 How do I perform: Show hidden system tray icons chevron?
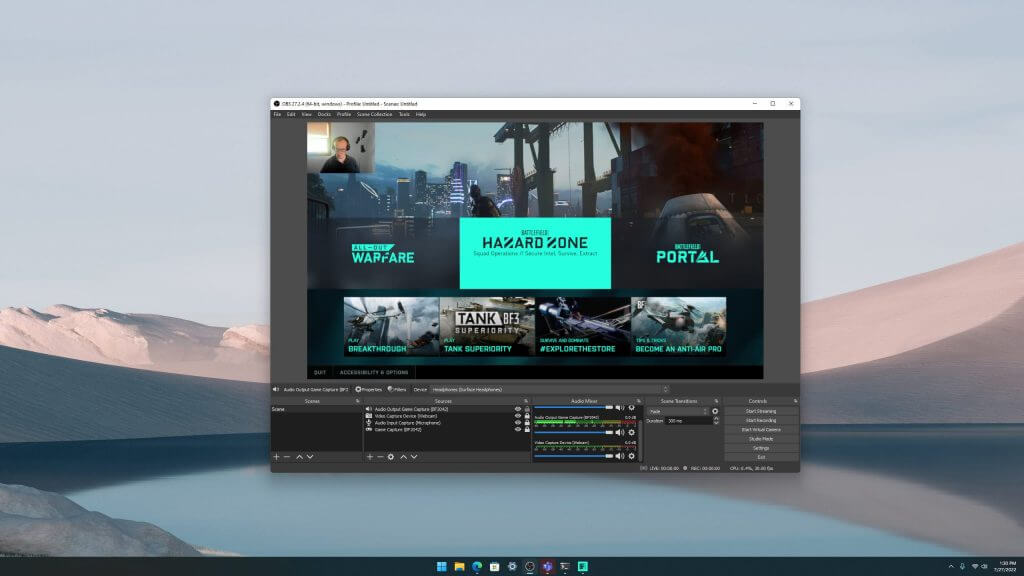(951, 566)
